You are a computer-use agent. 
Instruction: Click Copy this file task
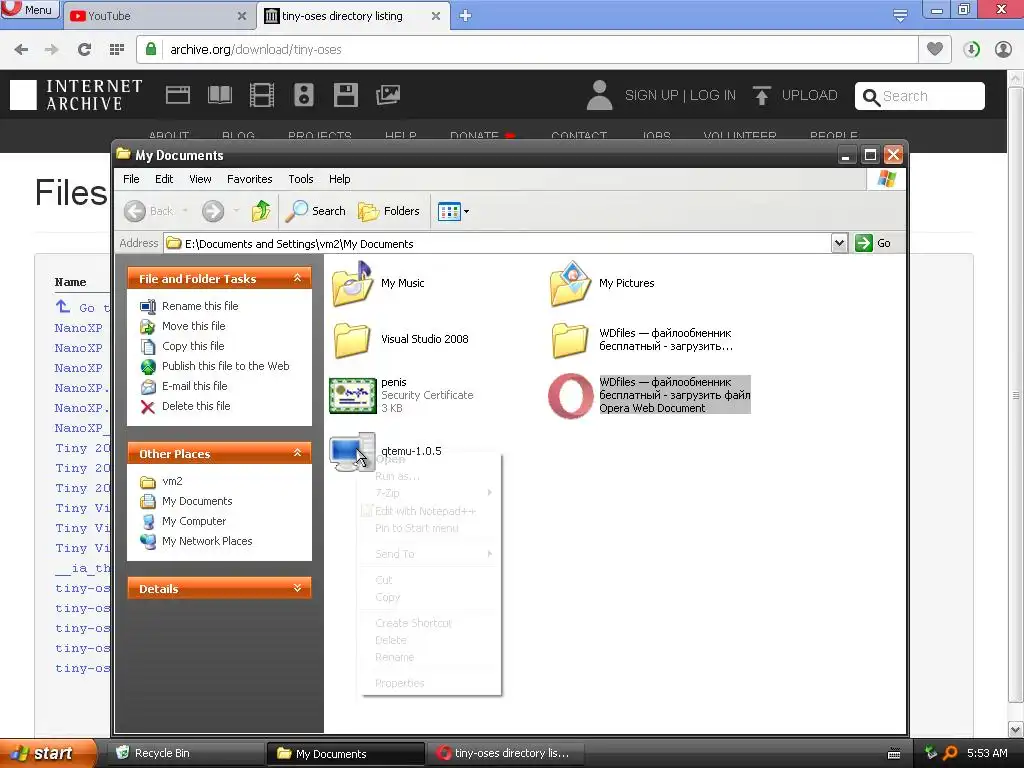point(193,346)
